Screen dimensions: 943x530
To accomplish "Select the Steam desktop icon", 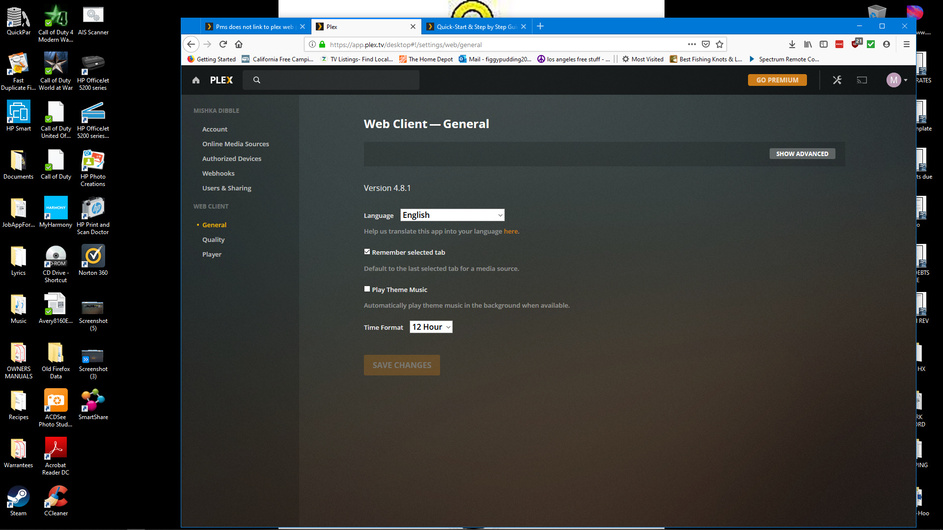I will point(18,501).
